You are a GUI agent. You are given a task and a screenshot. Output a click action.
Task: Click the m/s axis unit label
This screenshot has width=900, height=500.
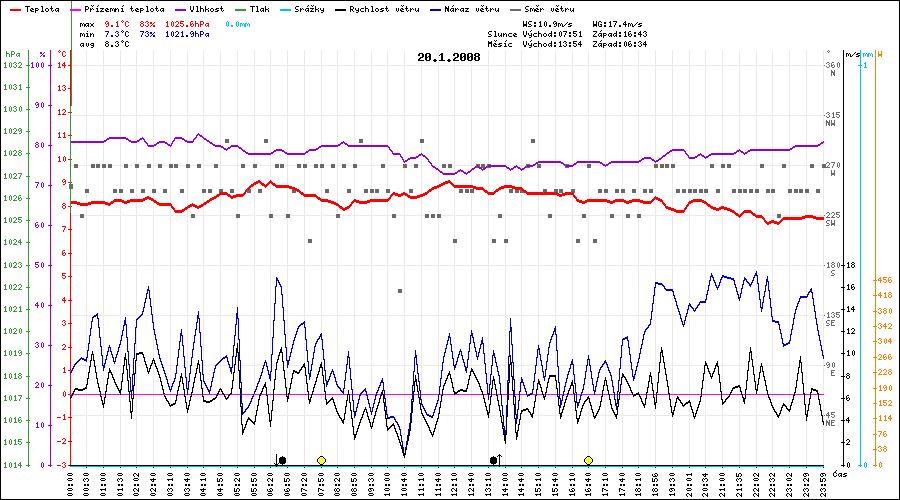[852, 54]
